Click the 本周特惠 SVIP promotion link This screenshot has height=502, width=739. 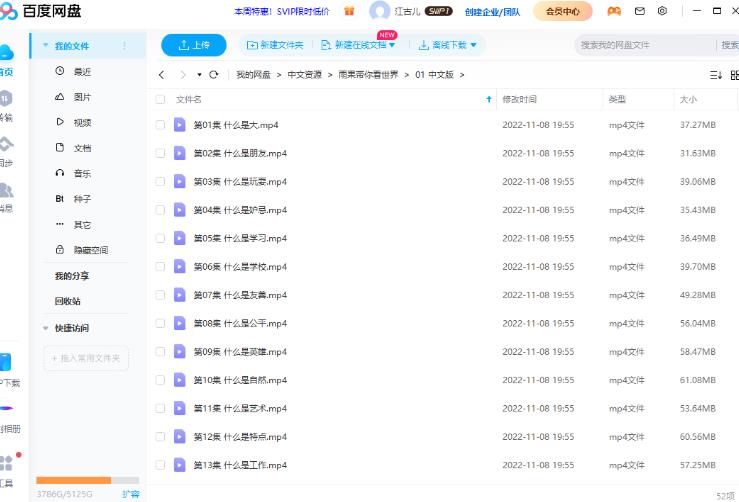(x=281, y=11)
